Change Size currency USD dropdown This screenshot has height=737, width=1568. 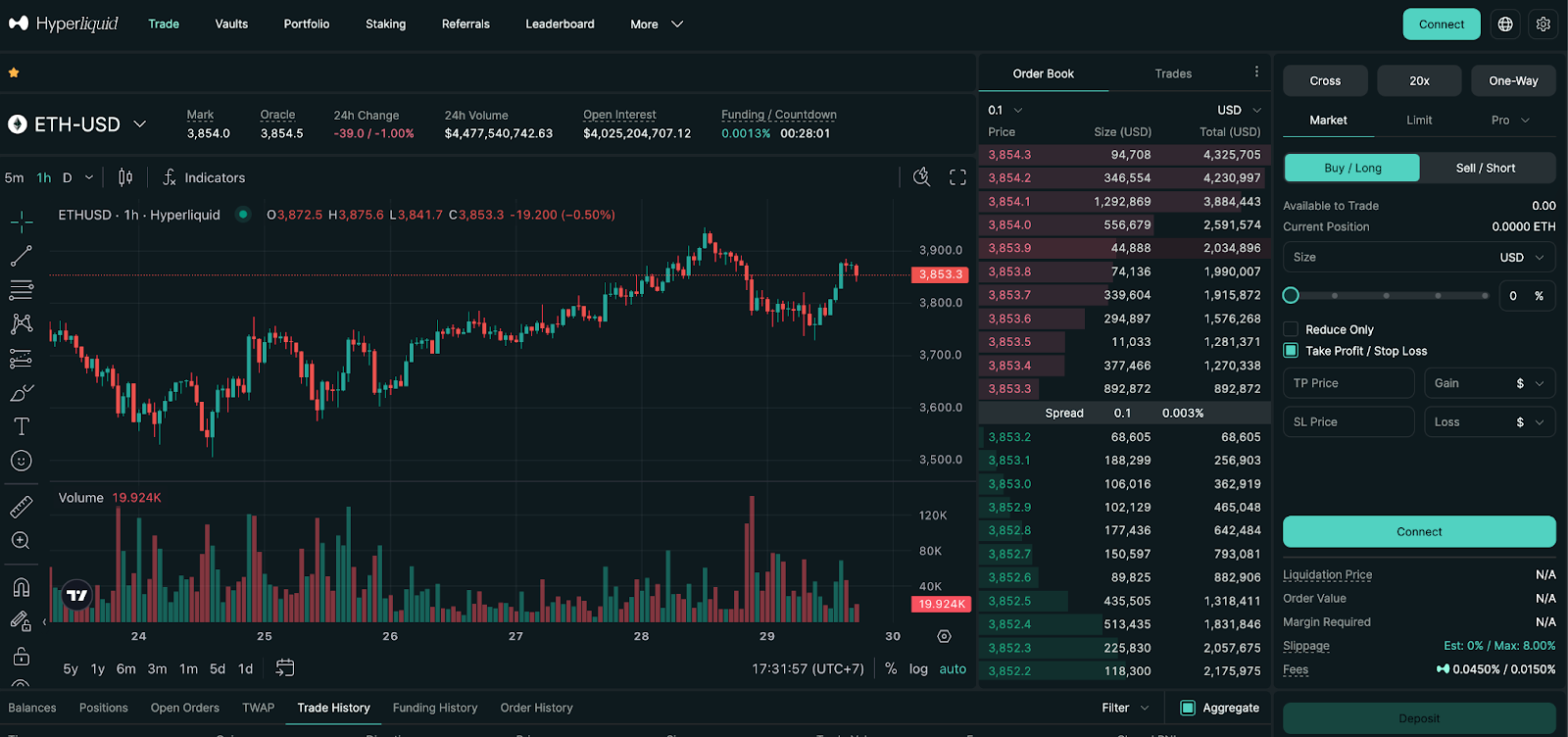[1522, 257]
